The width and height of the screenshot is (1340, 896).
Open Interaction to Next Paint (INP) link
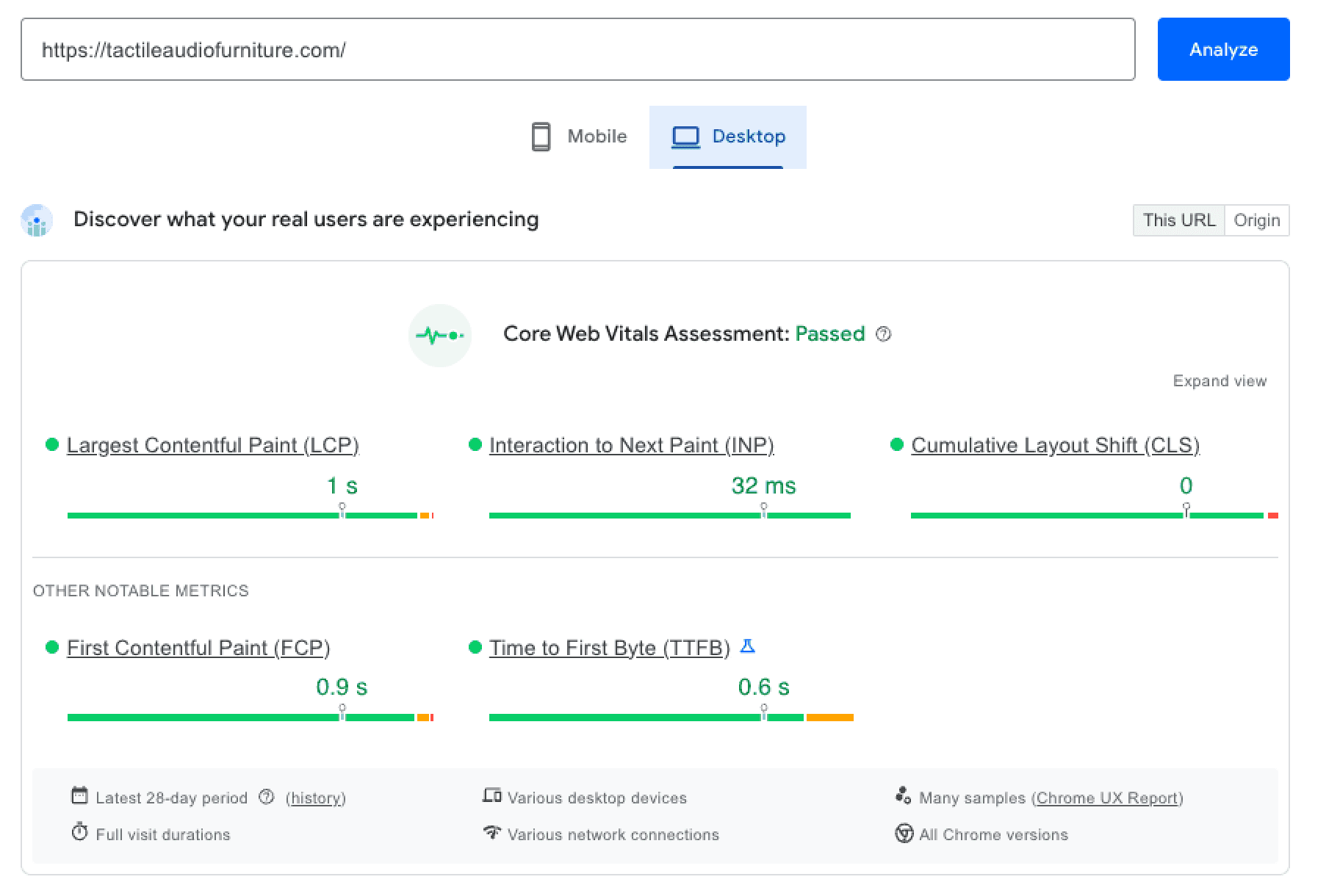[x=631, y=446]
